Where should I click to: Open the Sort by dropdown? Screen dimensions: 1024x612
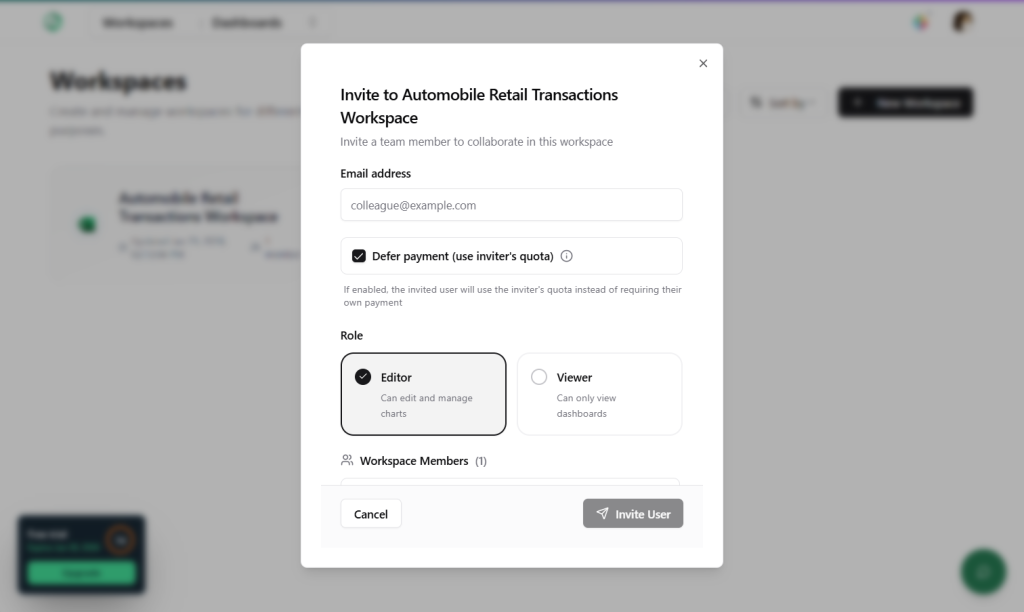[783, 102]
